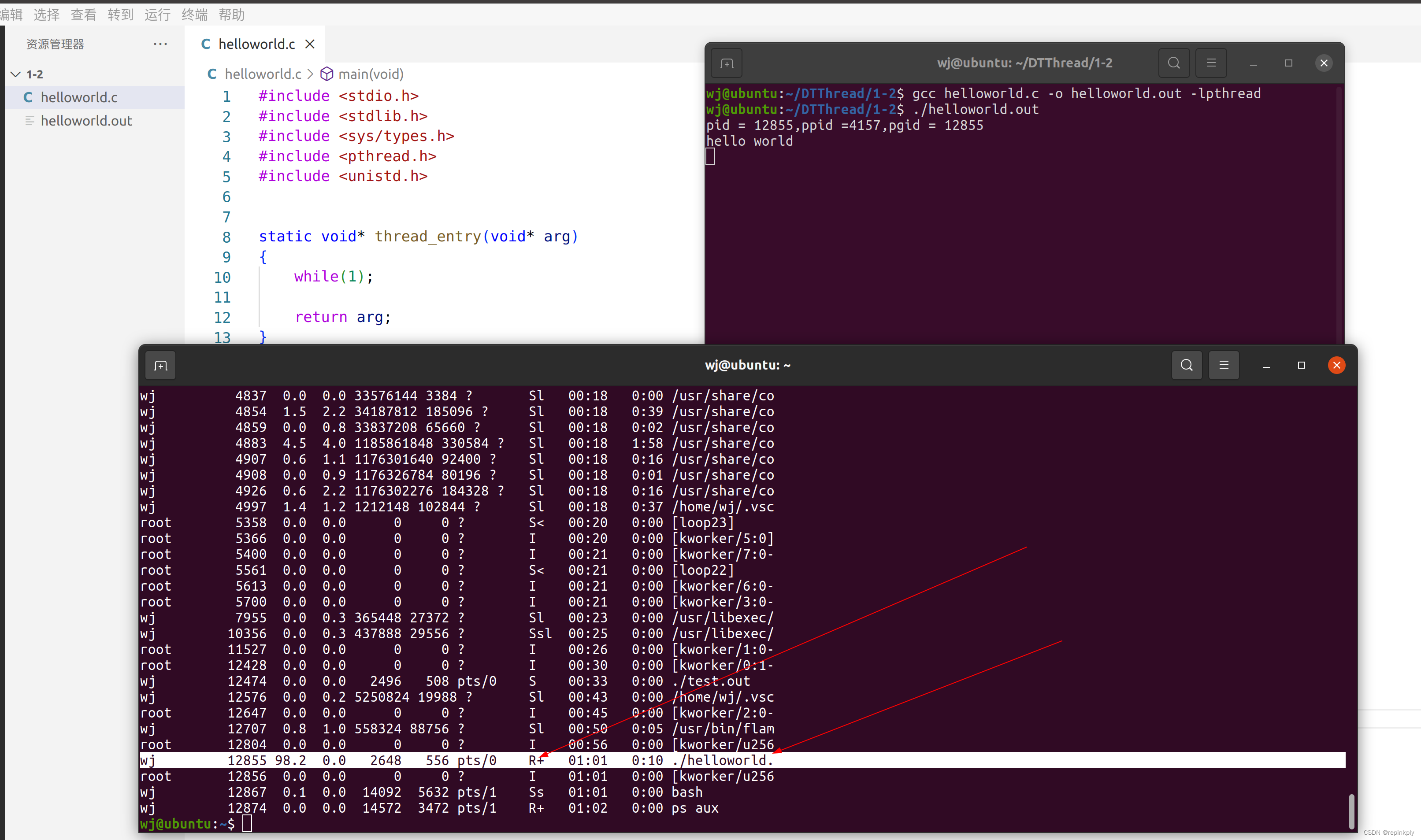Open hamburger menu in wj@ubuntu: ~ terminal

[x=1224, y=365]
